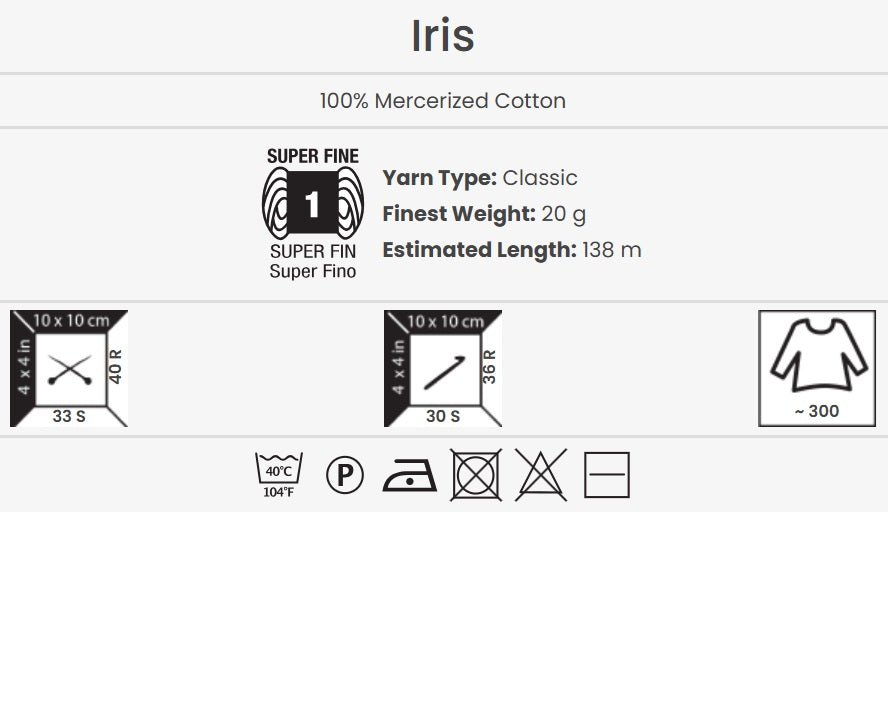The width and height of the screenshot is (890, 718).
Task: Select the crochet hook gauge icon
Action: coord(441,367)
